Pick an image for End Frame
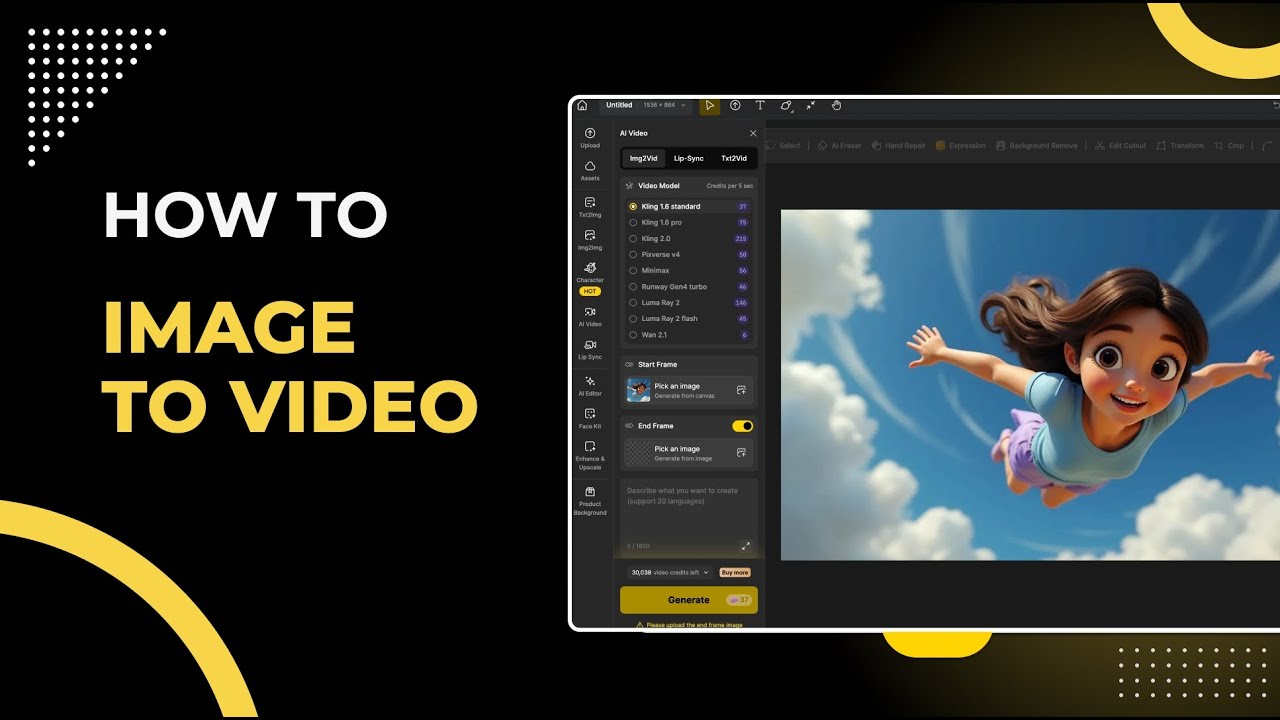1280x720 pixels. 689,453
